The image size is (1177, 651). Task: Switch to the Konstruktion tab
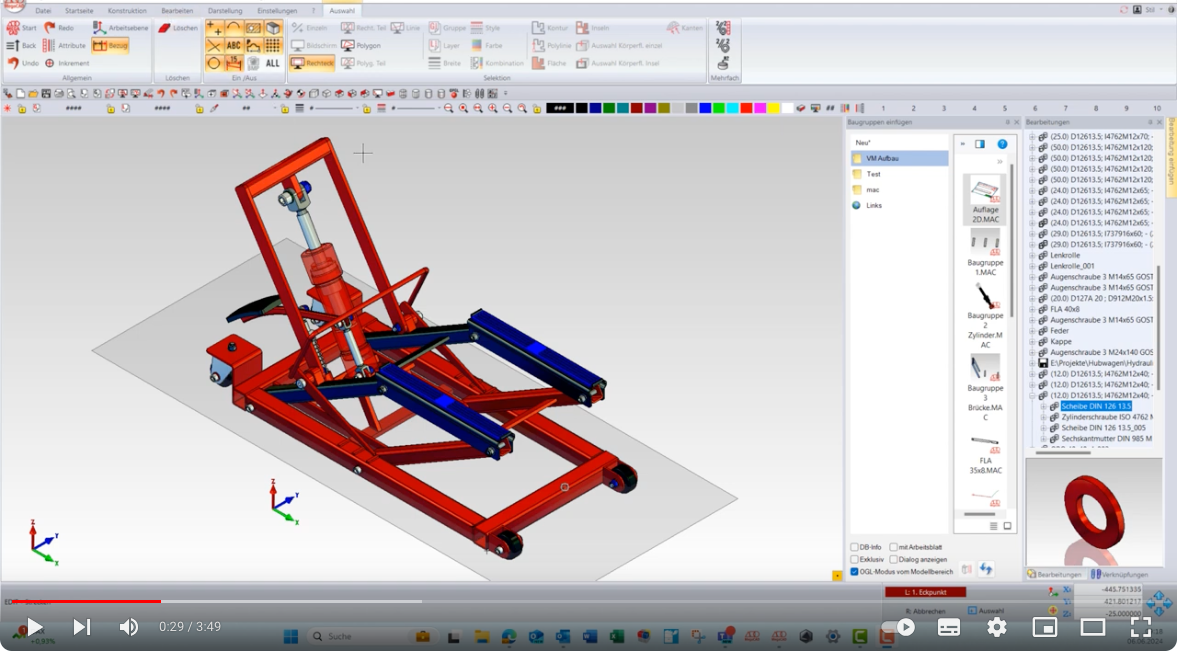(127, 11)
